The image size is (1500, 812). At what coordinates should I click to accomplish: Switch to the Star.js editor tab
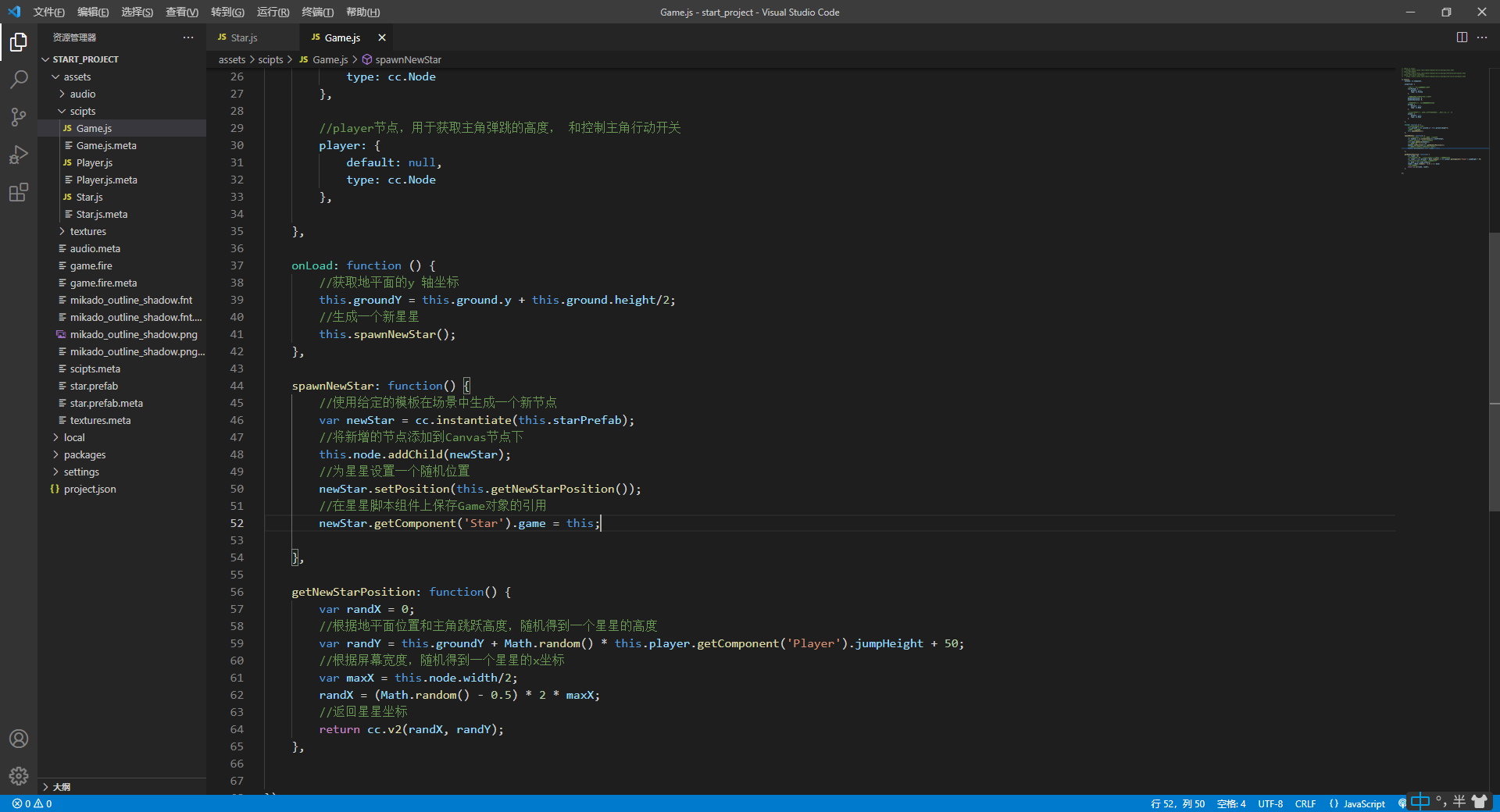(244, 37)
